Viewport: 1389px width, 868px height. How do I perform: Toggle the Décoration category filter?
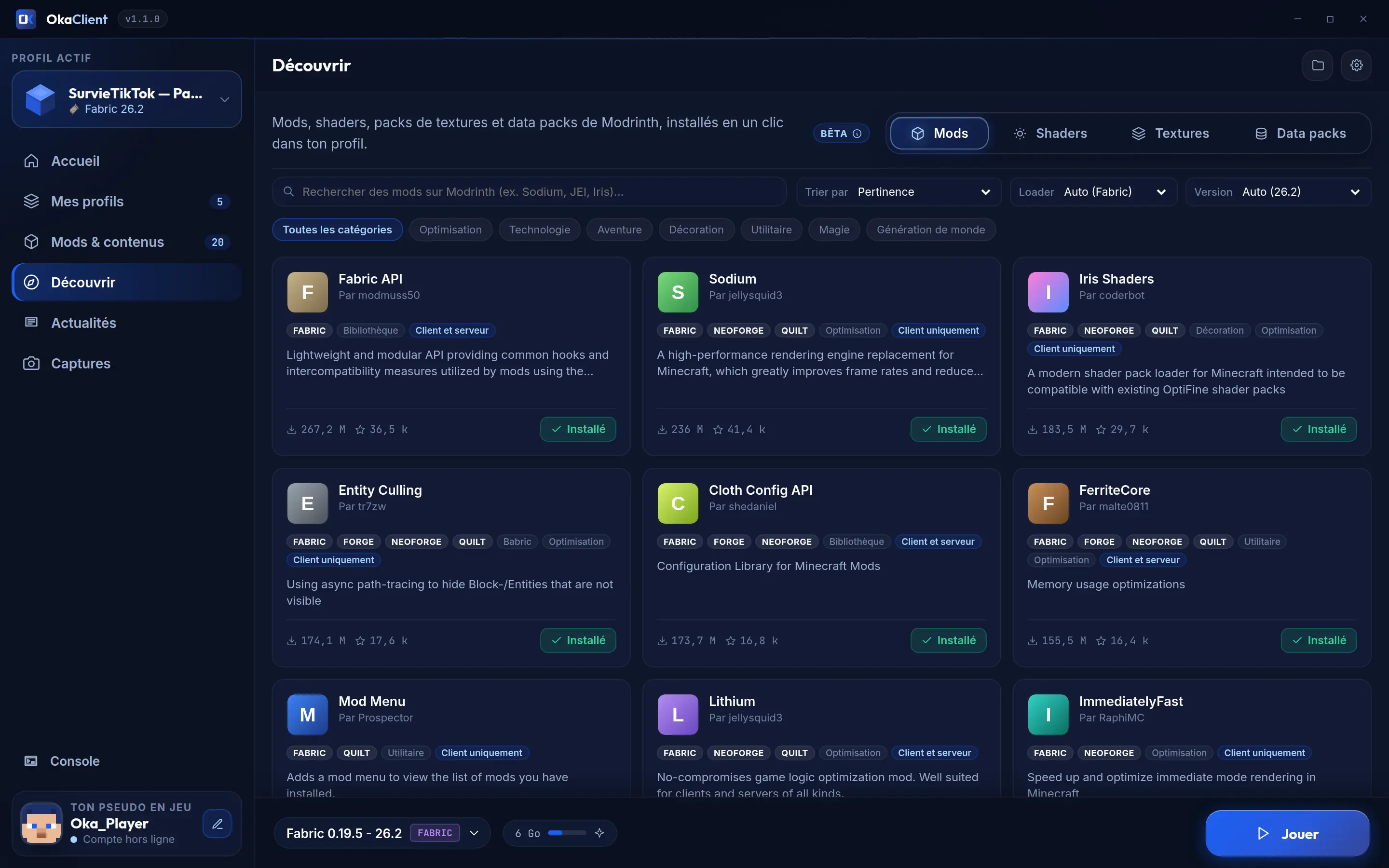click(696, 230)
